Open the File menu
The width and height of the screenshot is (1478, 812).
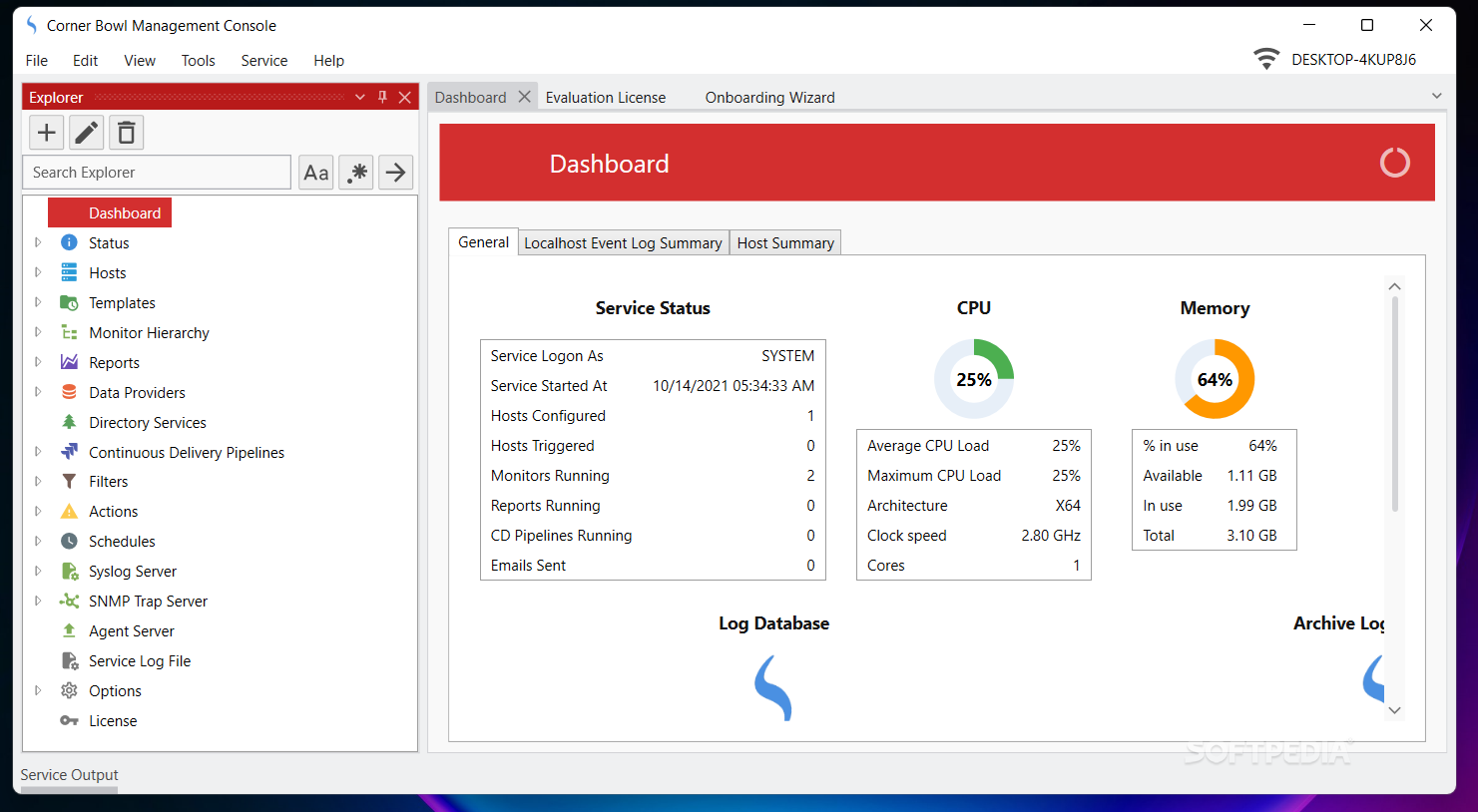point(37,61)
